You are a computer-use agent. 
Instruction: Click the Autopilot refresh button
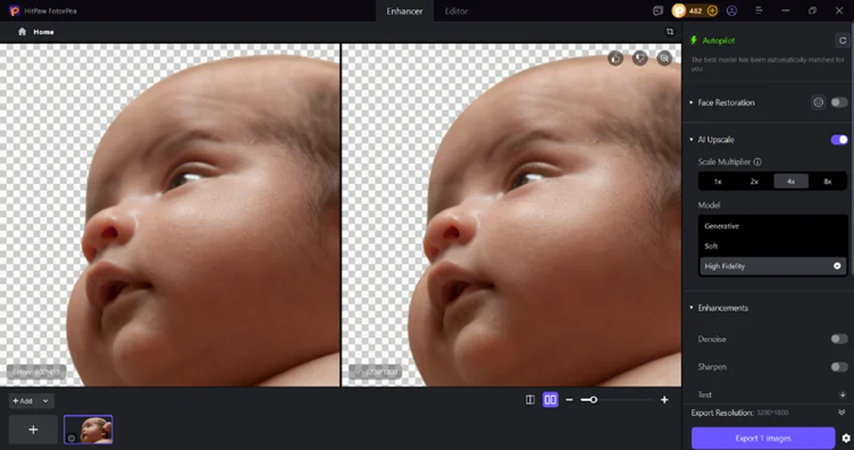(842, 40)
